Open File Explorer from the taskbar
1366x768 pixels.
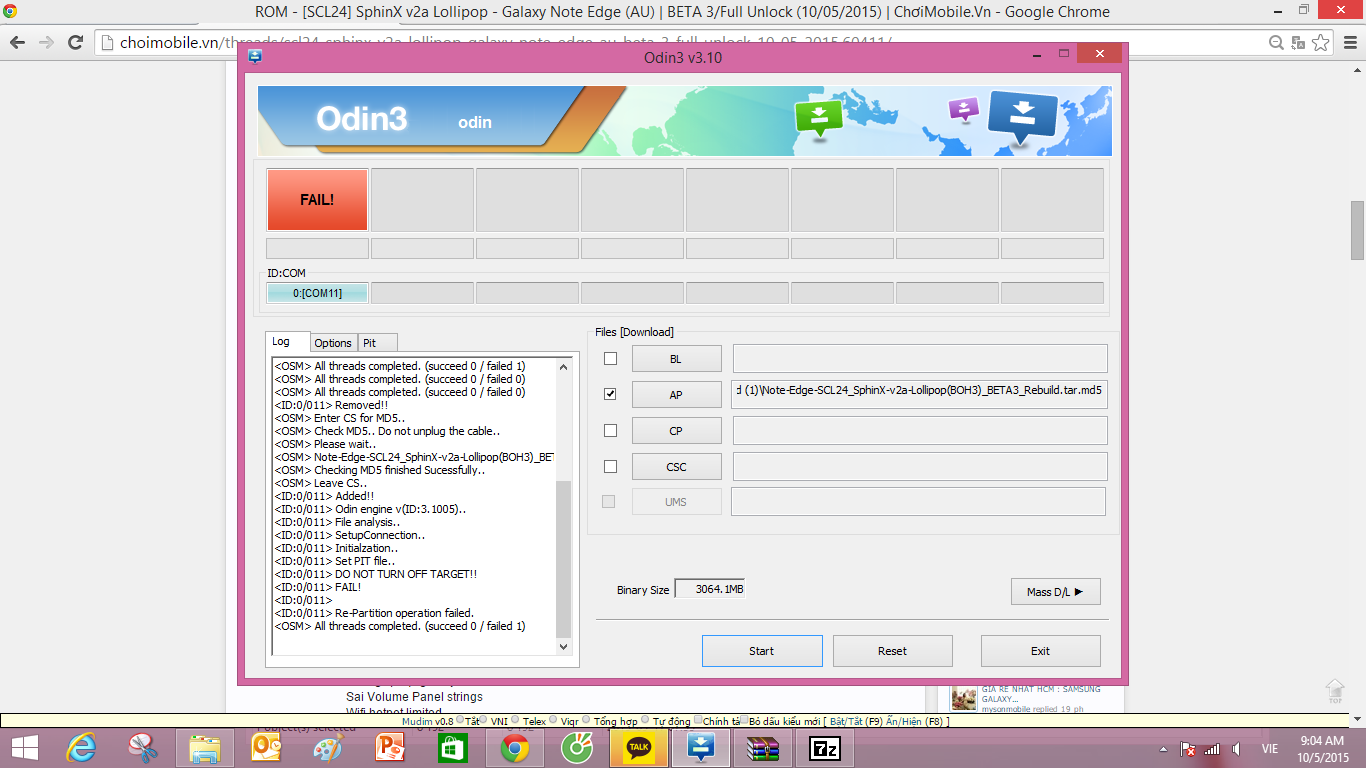pos(205,748)
